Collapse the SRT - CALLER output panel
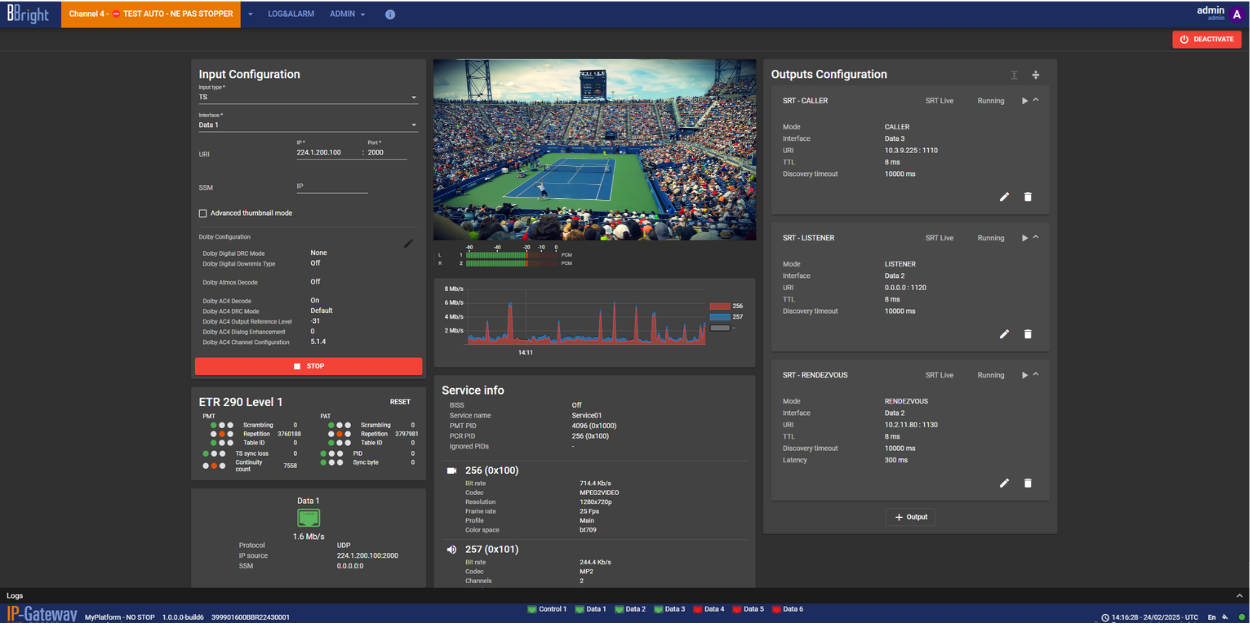 pyautogui.click(x=1036, y=100)
